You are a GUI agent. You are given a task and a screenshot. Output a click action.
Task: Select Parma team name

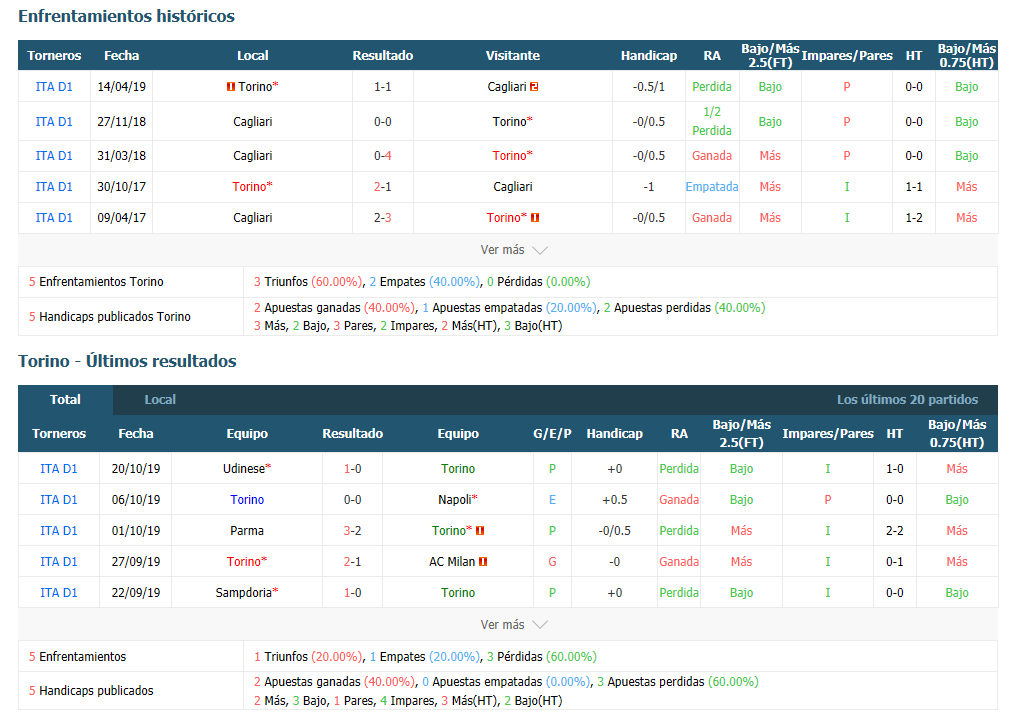[x=247, y=531]
